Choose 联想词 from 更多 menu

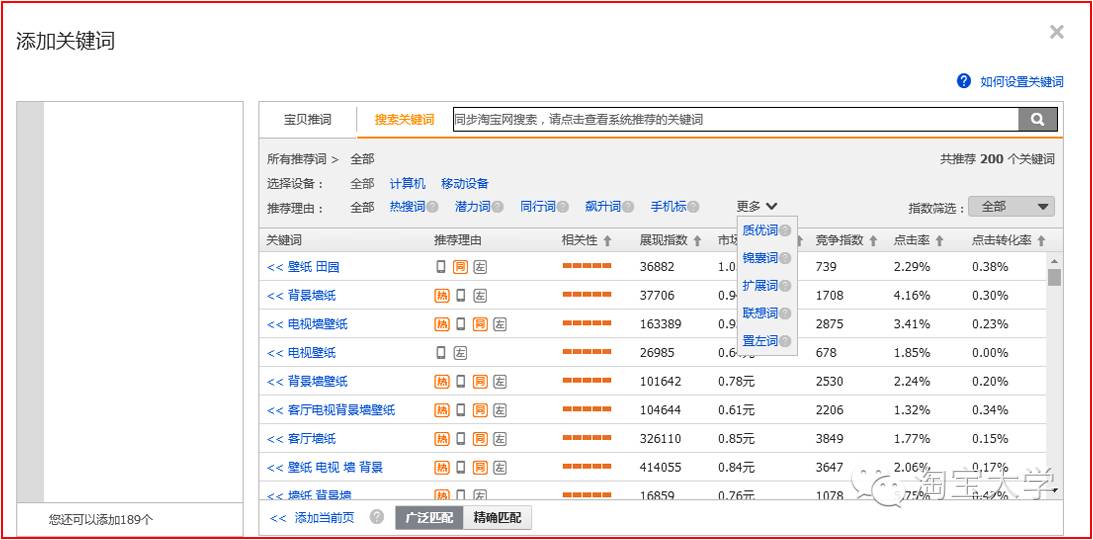(x=760, y=314)
